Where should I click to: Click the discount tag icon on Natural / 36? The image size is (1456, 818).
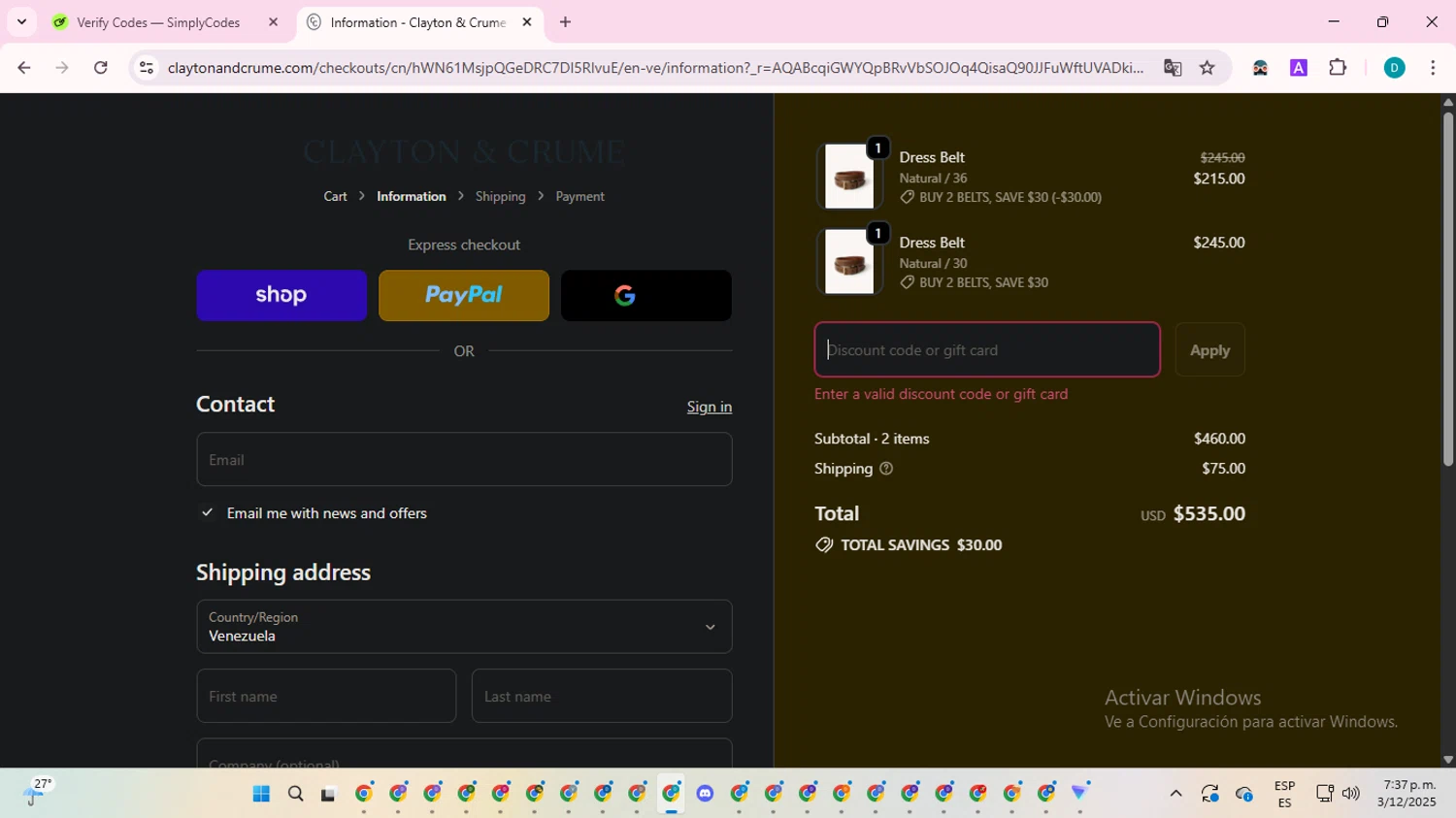coord(908,197)
